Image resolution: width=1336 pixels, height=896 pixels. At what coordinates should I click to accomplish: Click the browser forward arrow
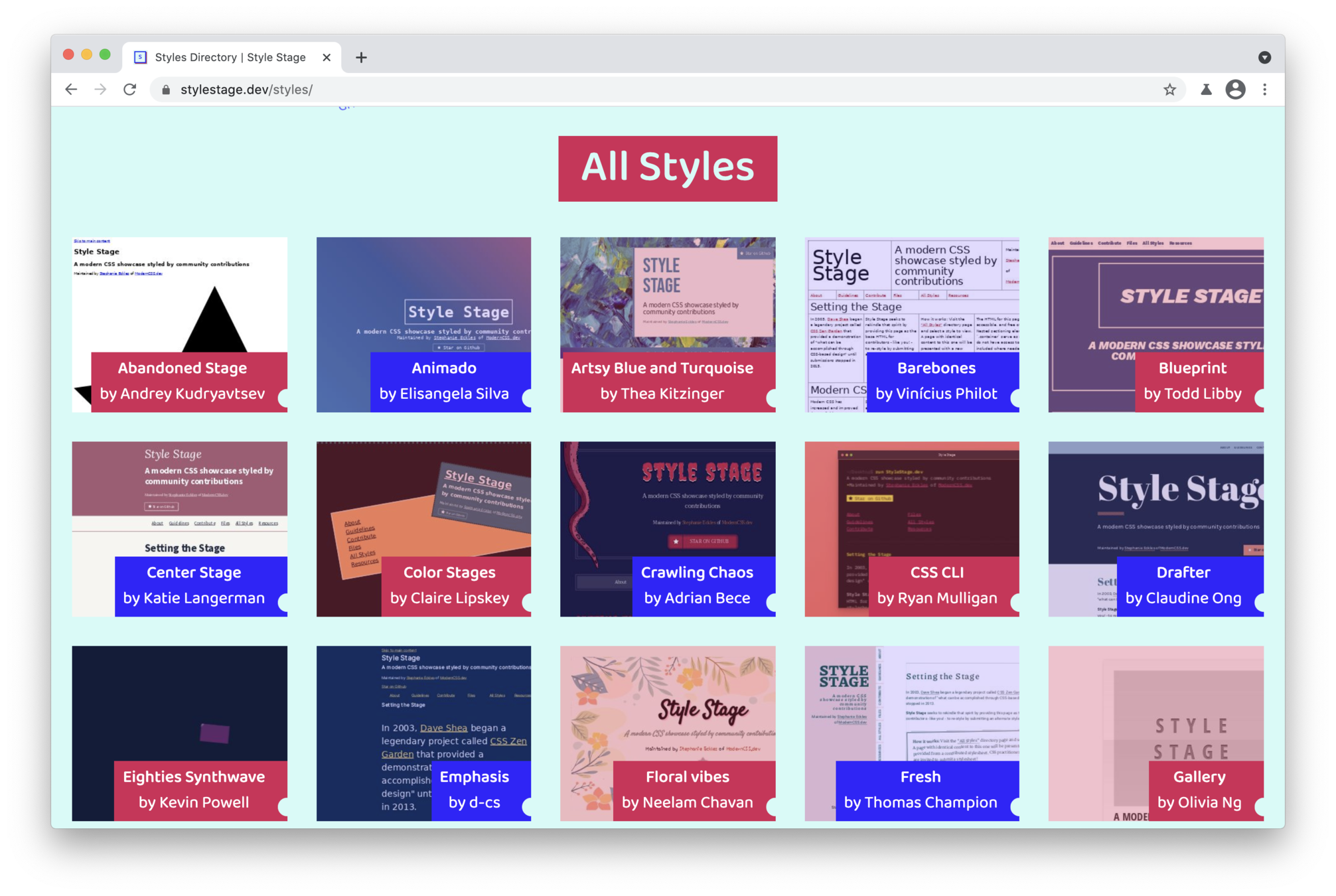[x=100, y=90]
